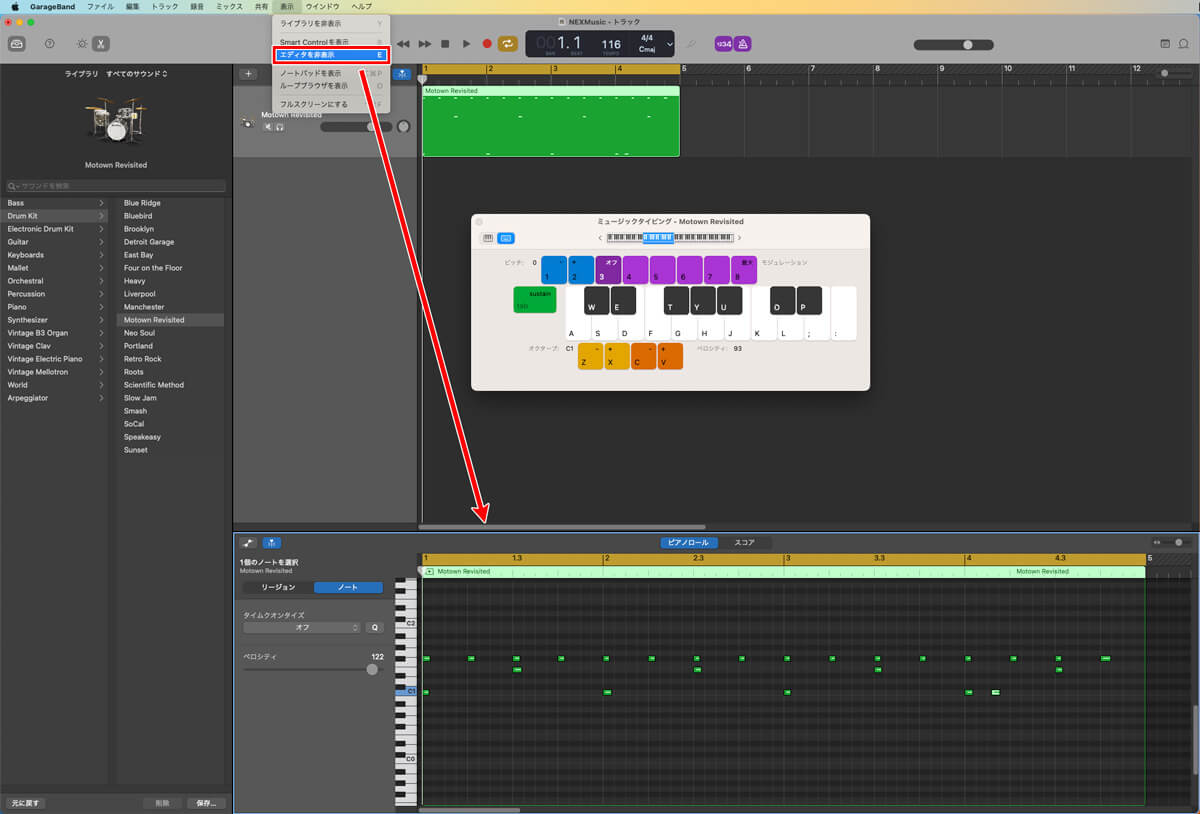This screenshot has width=1200, height=814.
Task: Switch to the スコア tab
Action: (745, 543)
